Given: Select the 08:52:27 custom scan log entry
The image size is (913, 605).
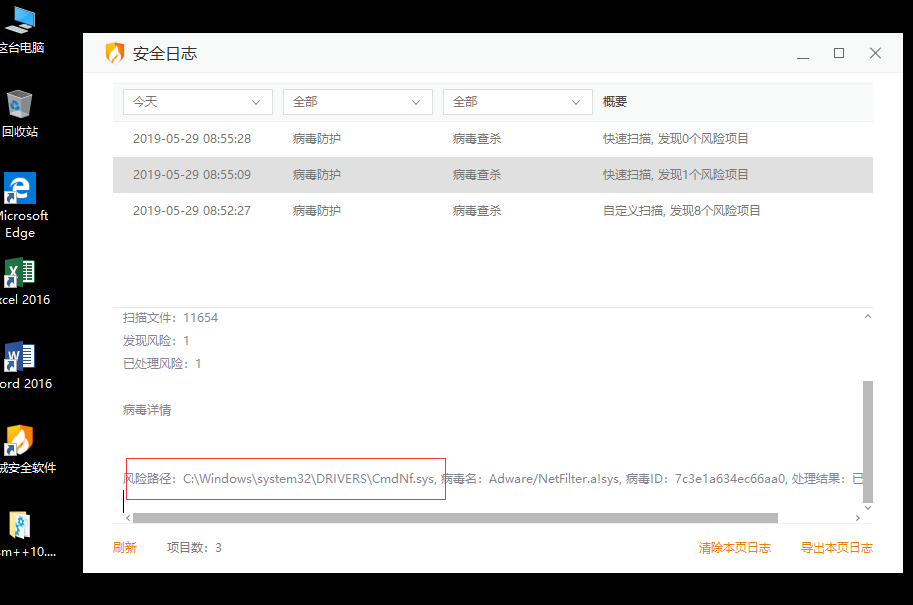Looking at the screenshot, I should coord(400,210).
